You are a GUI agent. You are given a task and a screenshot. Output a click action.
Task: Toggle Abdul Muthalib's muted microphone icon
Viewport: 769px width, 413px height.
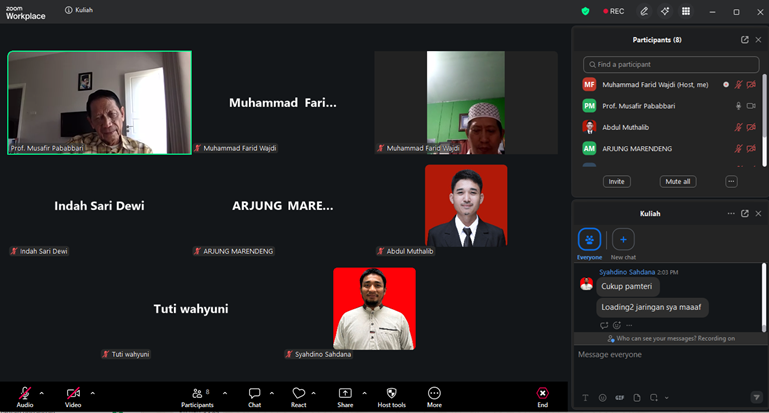(738, 127)
